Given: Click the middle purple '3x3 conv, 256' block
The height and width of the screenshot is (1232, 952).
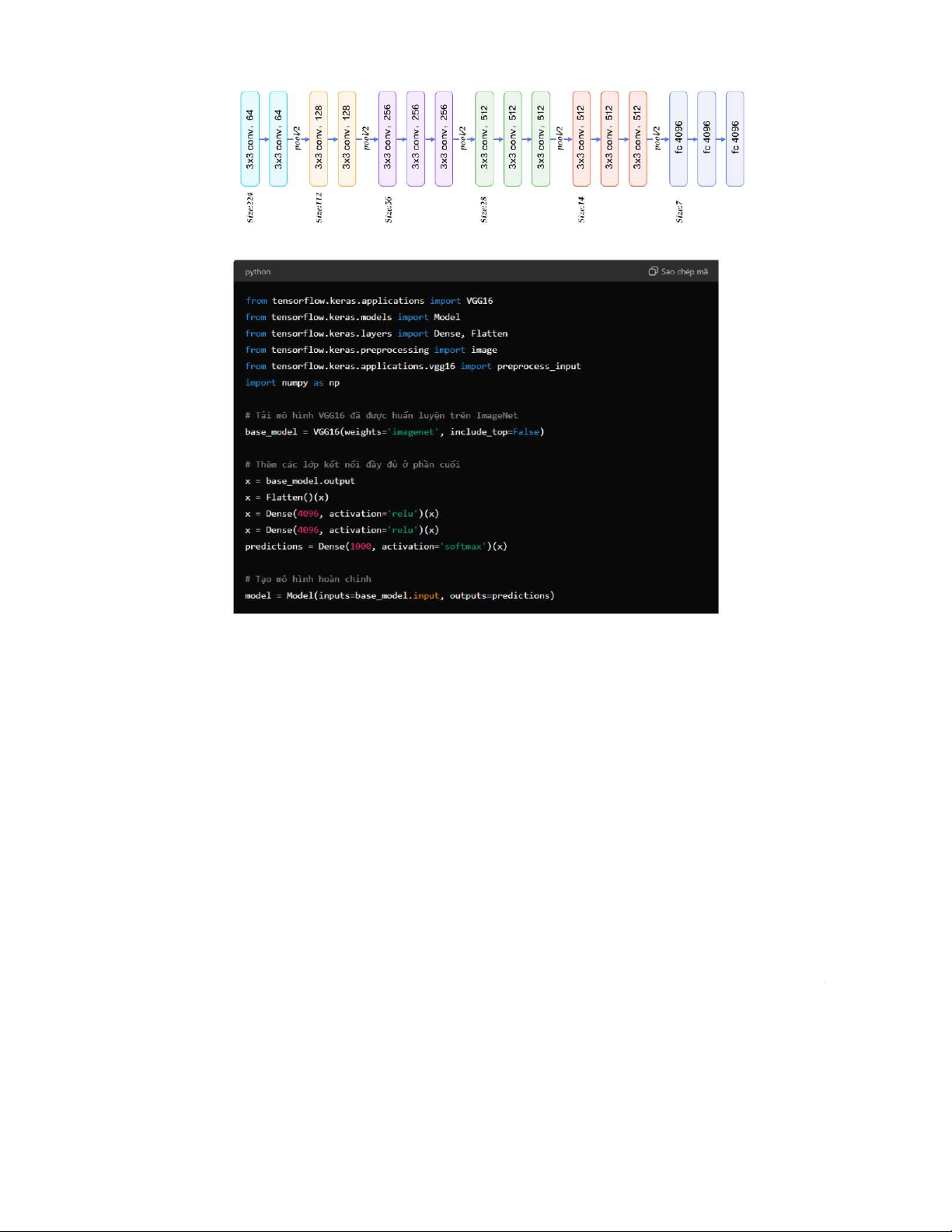Looking at the screenshot, I should point(416,139).
